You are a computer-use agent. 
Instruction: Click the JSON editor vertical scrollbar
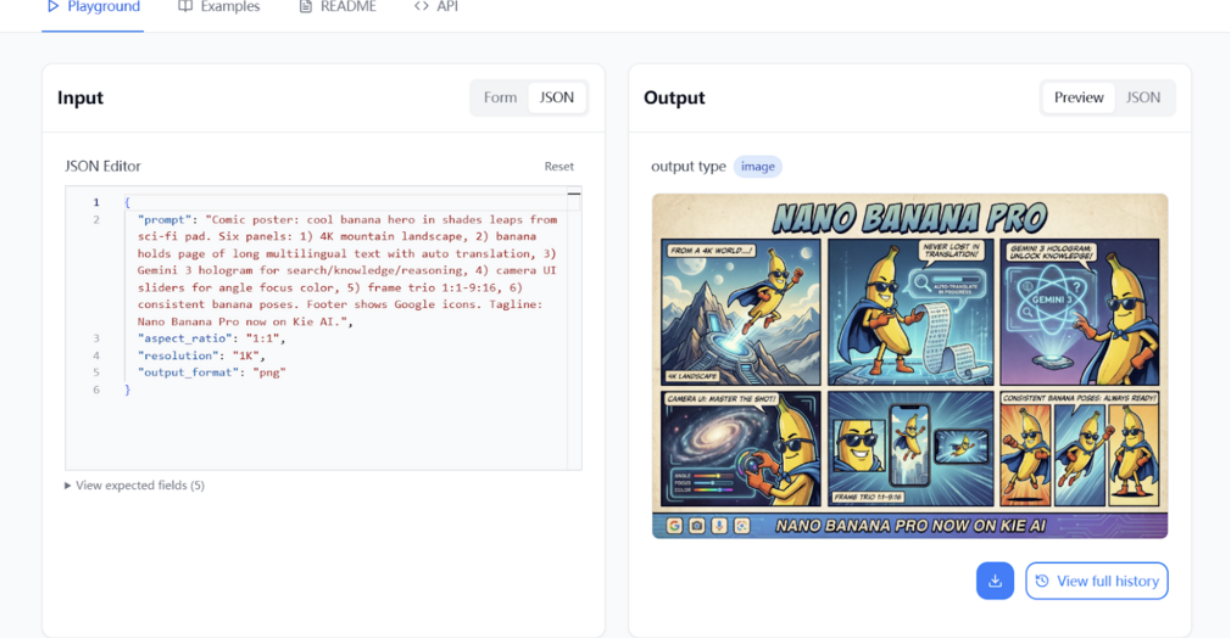(x=574, y=327)
